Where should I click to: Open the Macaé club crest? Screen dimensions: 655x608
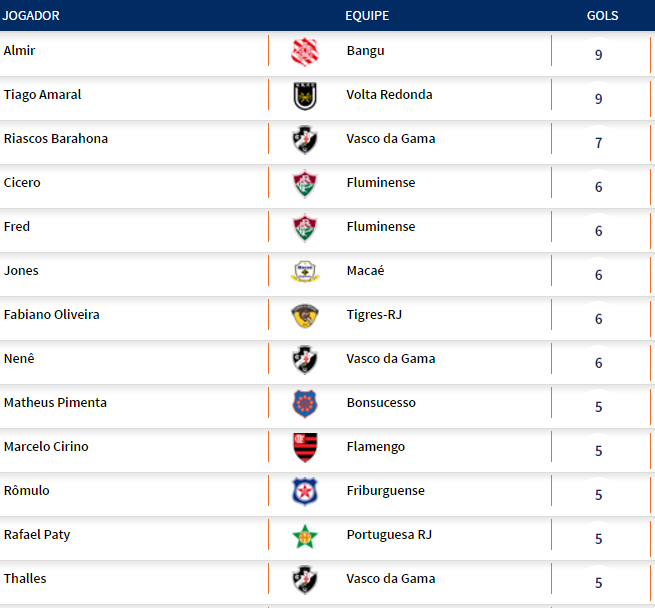(x=304, y=271)
